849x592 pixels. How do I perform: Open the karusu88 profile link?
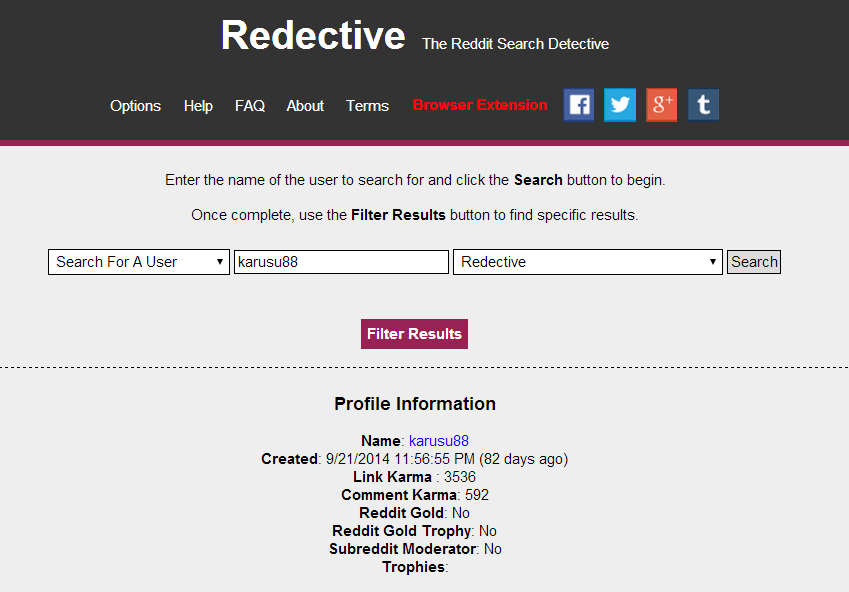click(439, 441)
